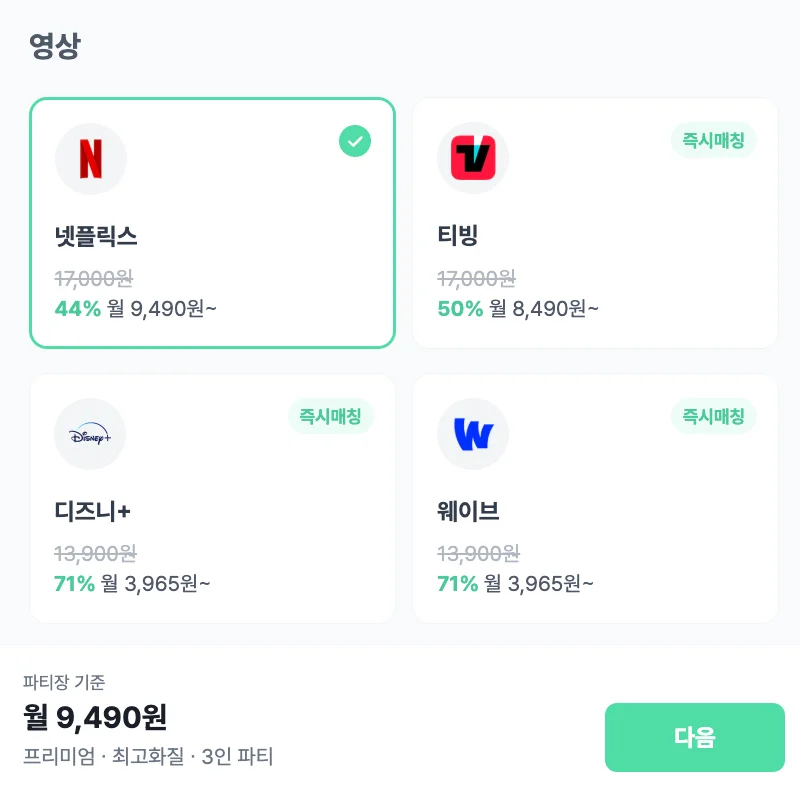
Task: Select the TVING subscription card
Action: click(x=595, y=222)
